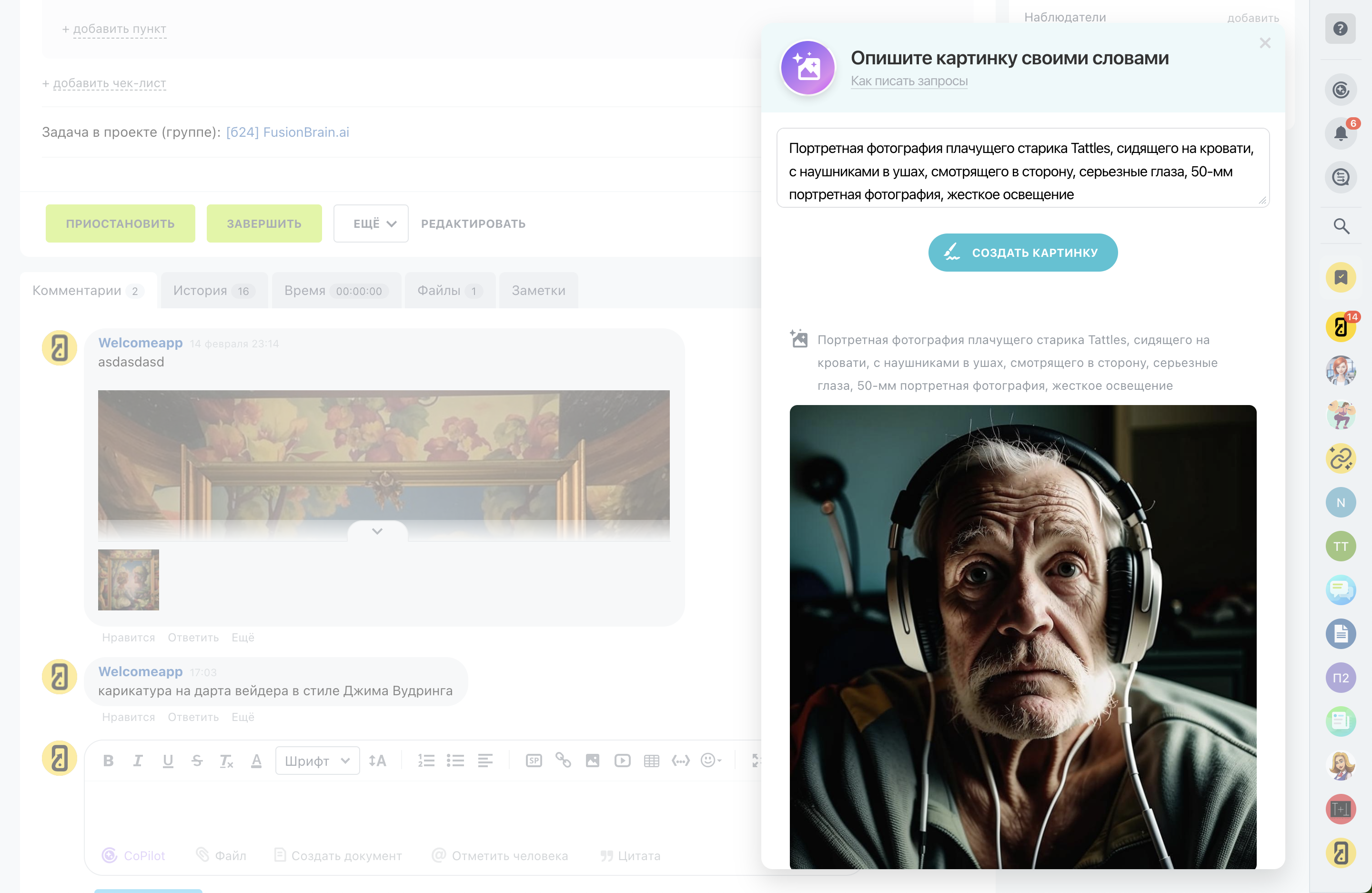
Task: Open the help question mark icon
Action: click(x=1340, y=29)
